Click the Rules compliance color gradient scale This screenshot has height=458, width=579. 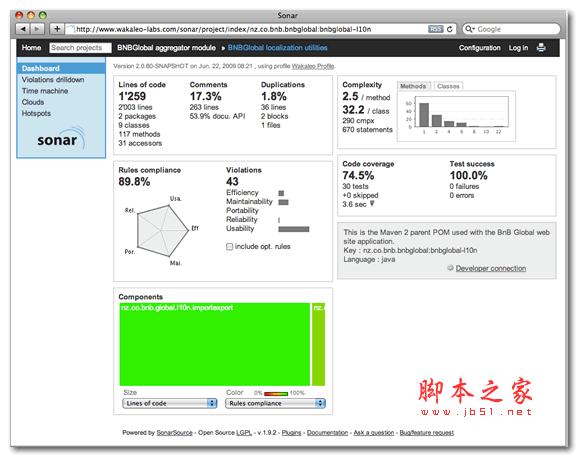point(276,393)
